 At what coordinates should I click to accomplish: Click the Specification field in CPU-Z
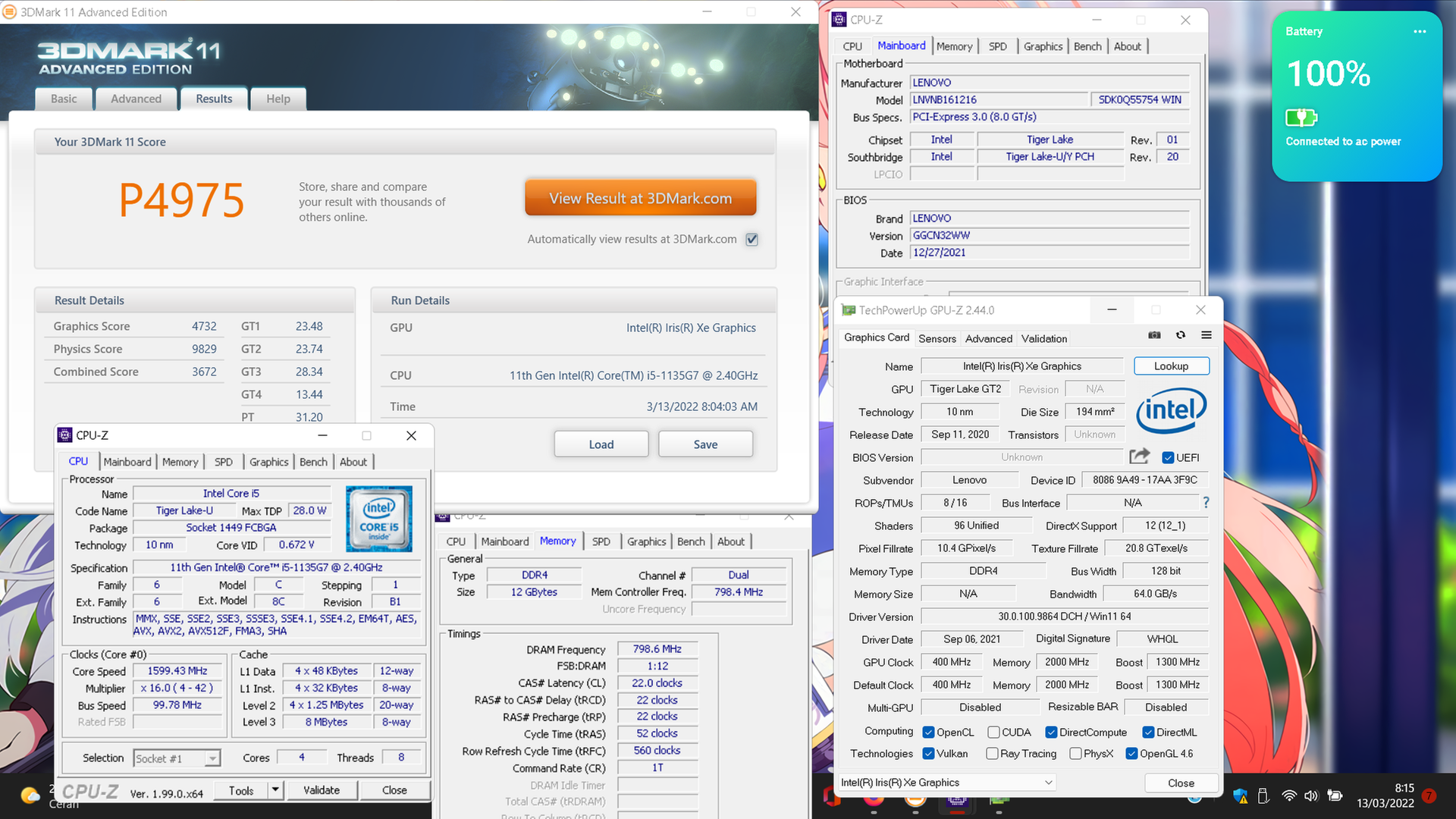point(276,567)
